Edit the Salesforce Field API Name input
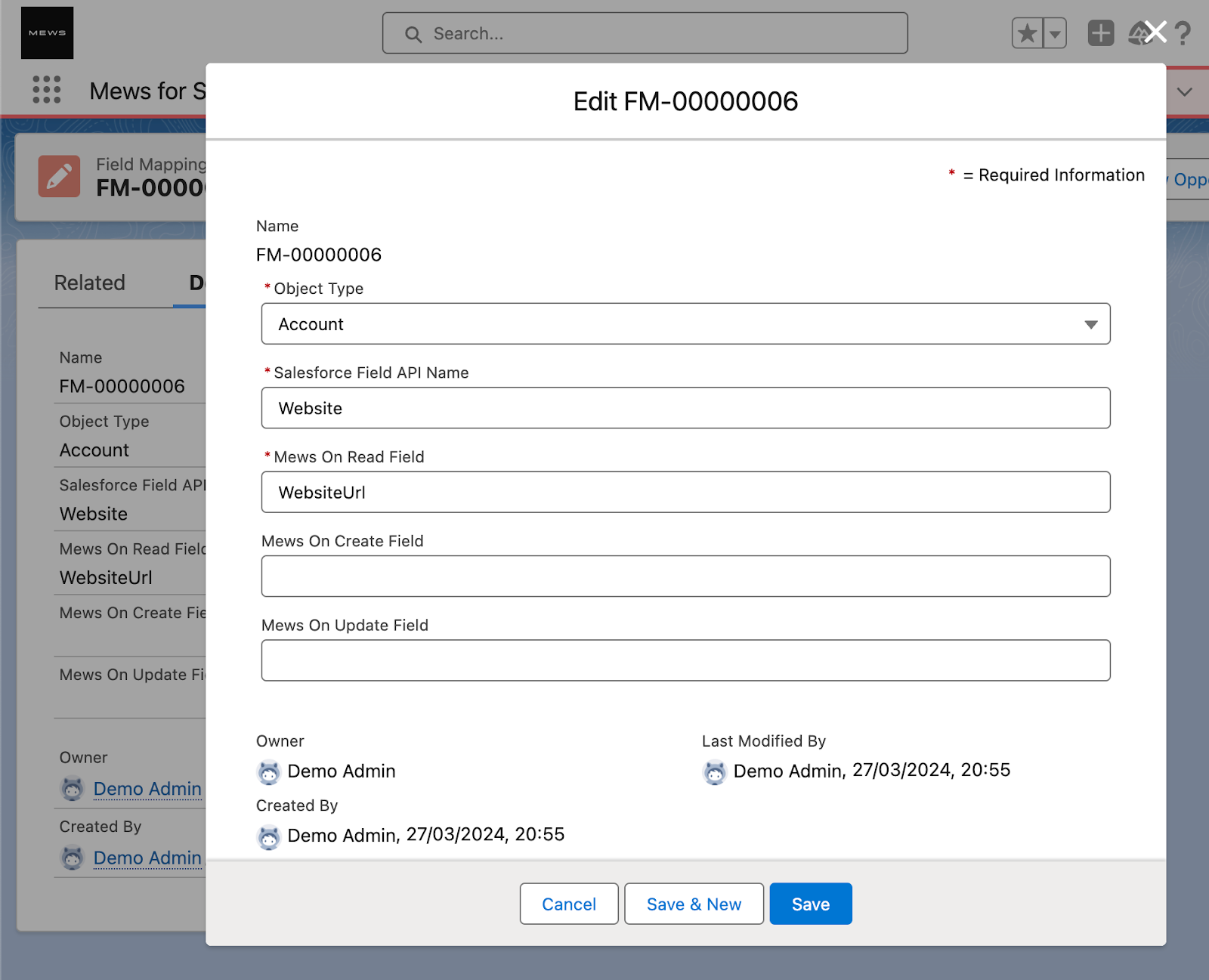Image resolution: width=1209 pixels, height=980 pixels. tap(685, 408)
